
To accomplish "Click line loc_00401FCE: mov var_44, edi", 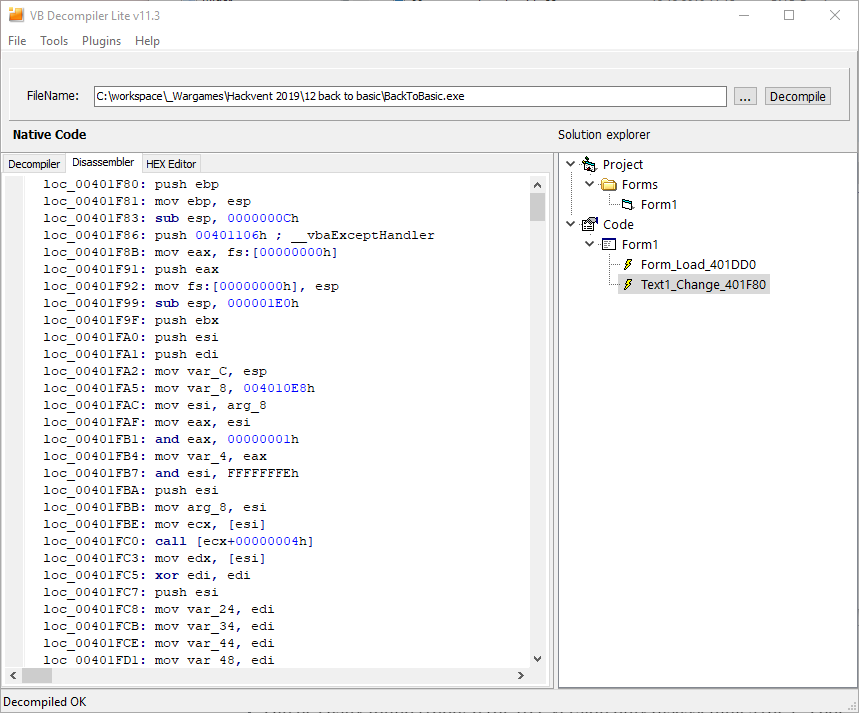I will coord(159,643).
